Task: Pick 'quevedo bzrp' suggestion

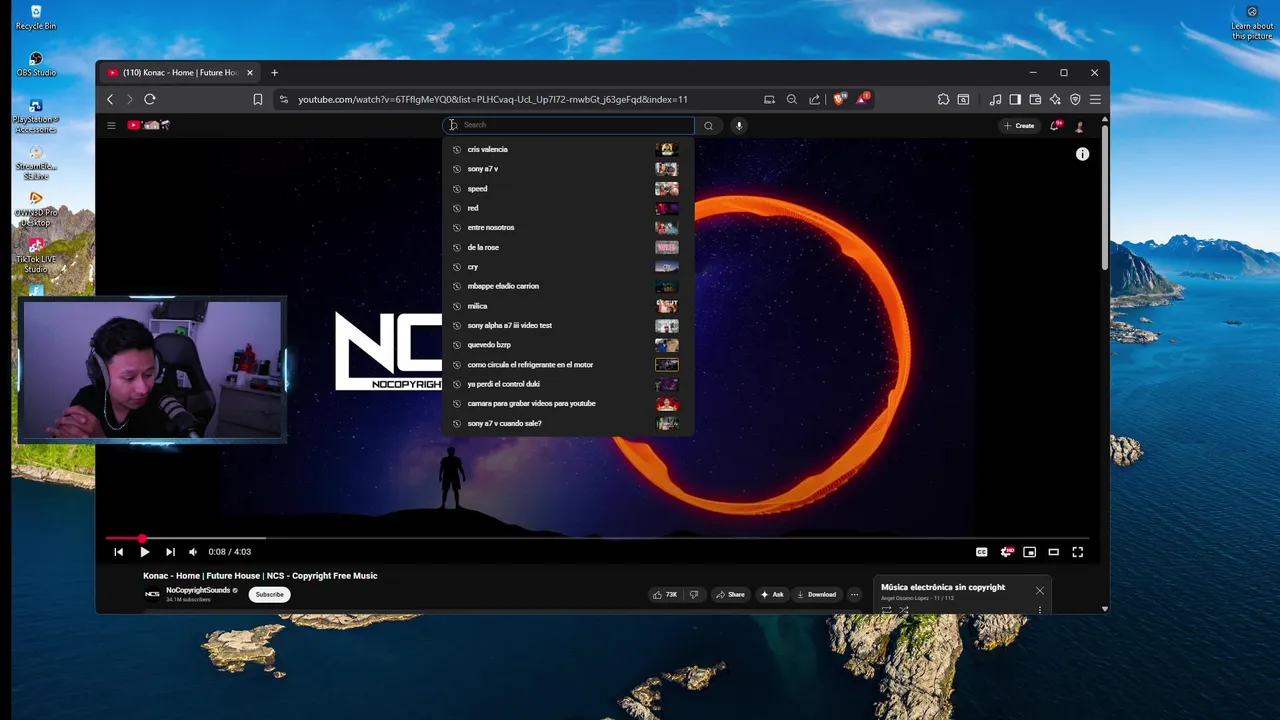Action: (x=568, y=345)
